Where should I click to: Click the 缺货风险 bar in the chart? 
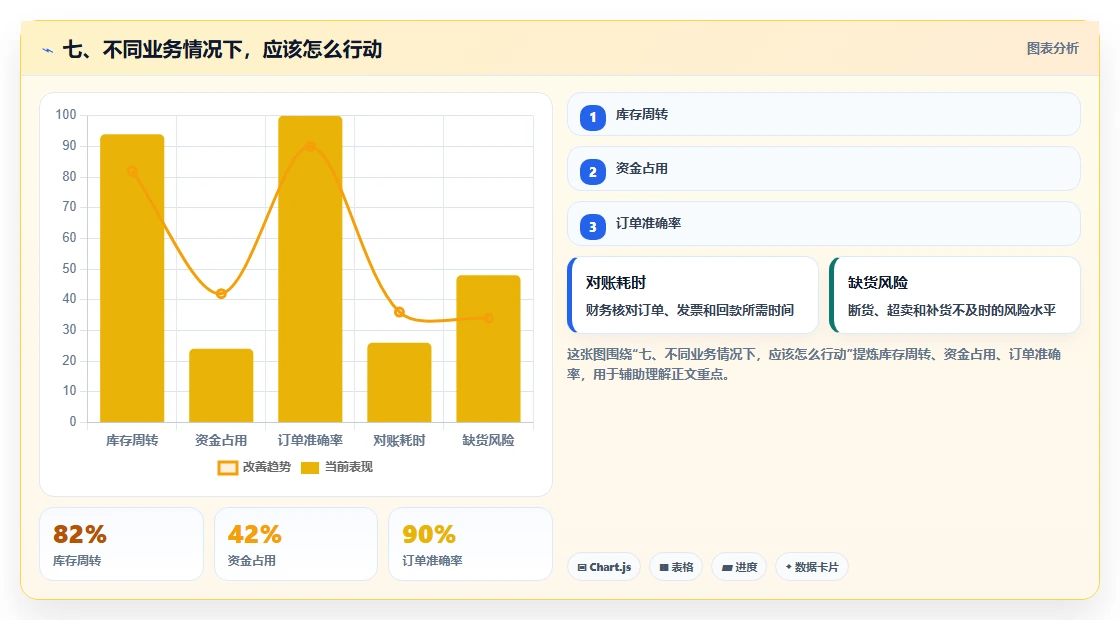(489, 349)
